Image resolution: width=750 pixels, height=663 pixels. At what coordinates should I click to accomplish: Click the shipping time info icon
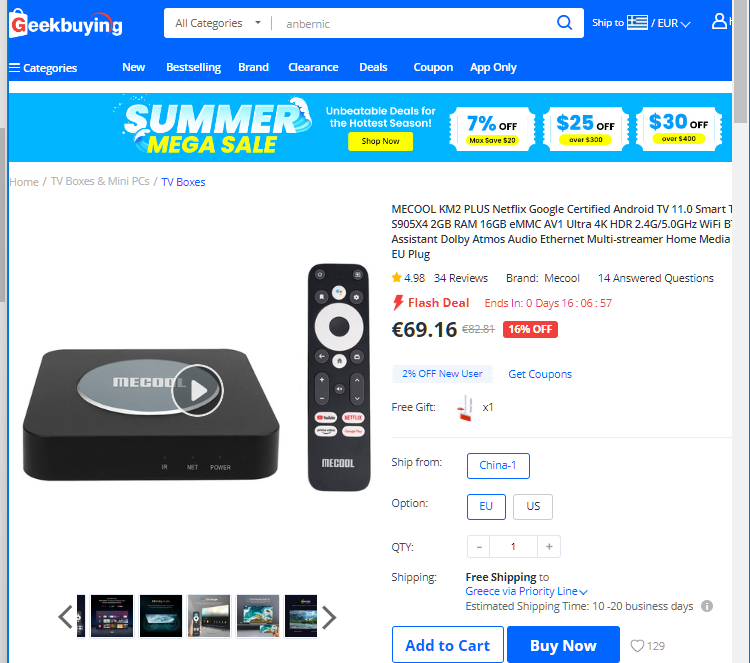click(706, 606)
